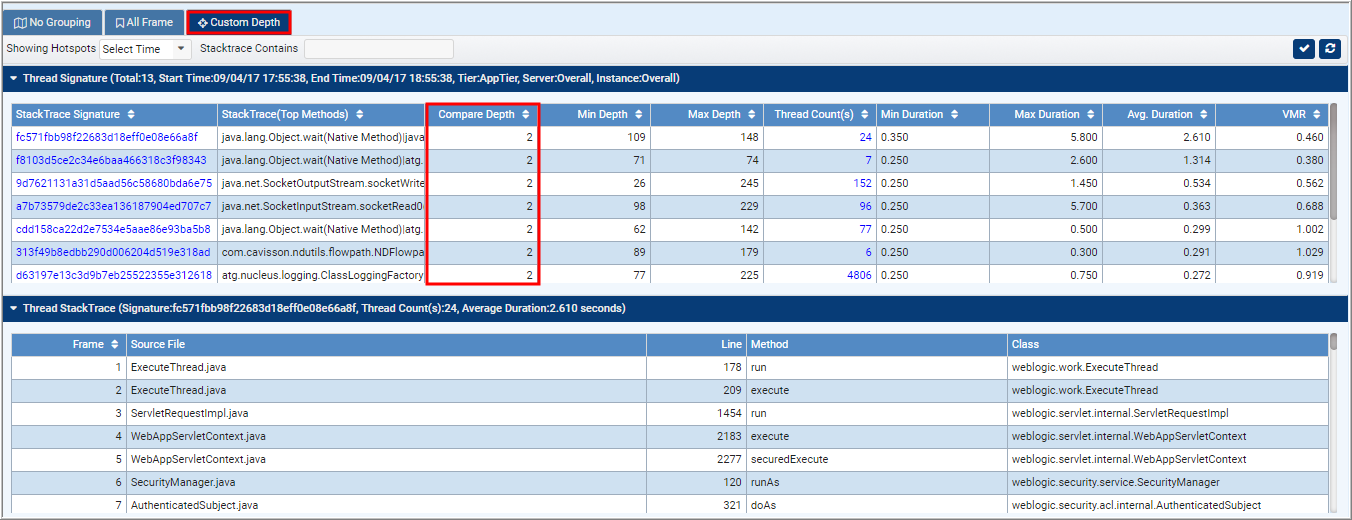The height and width of the screenshot is (520, 1352).
Task: Click the apply checkmark icon button
Action: click(x=1303, y=48)
